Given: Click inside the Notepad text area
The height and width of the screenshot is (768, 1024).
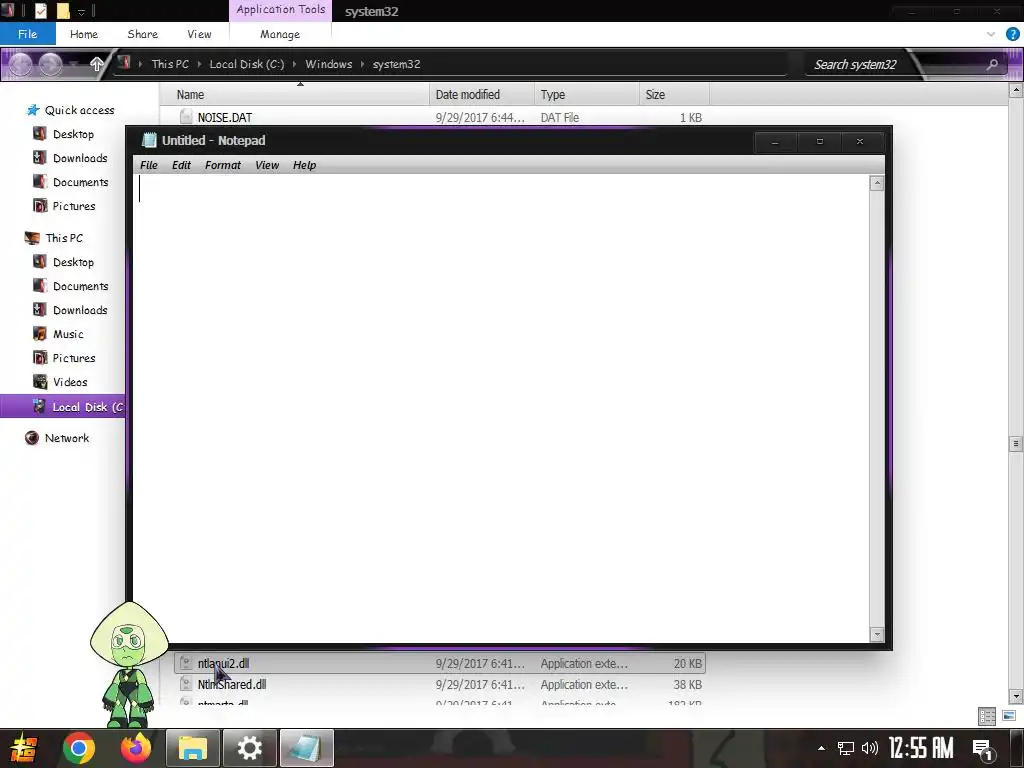Looking at the screenshot, I should click(x=501, y=408).
